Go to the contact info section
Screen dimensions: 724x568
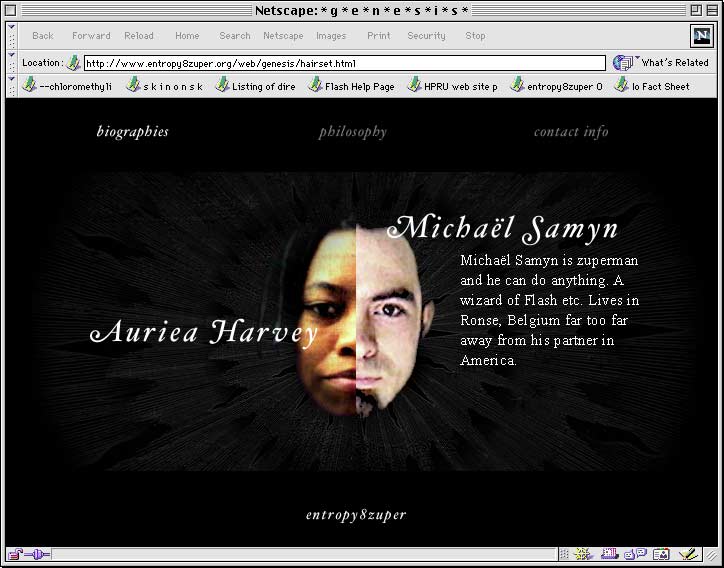(x=570, y=132)
